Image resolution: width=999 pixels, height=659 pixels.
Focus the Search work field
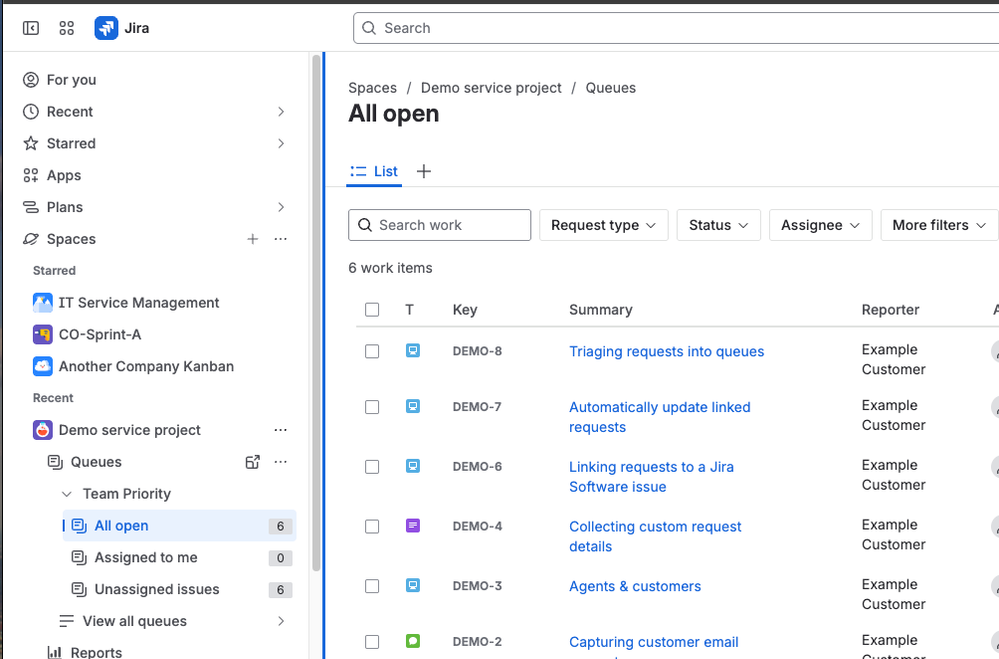pyautogui.click(x=440, y=225)
